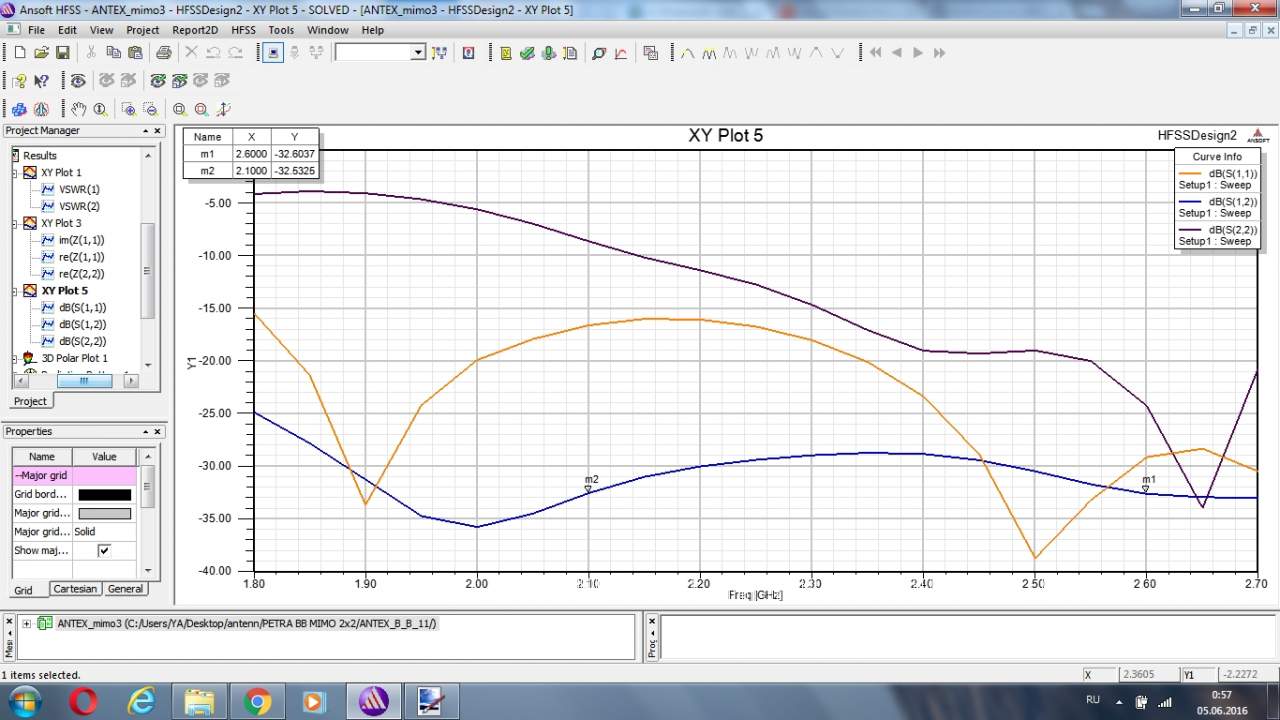The height and width of the screenshot is (720, 1280).
Task: Open Google Chrome from the taskbar
Action: point(257,702)
